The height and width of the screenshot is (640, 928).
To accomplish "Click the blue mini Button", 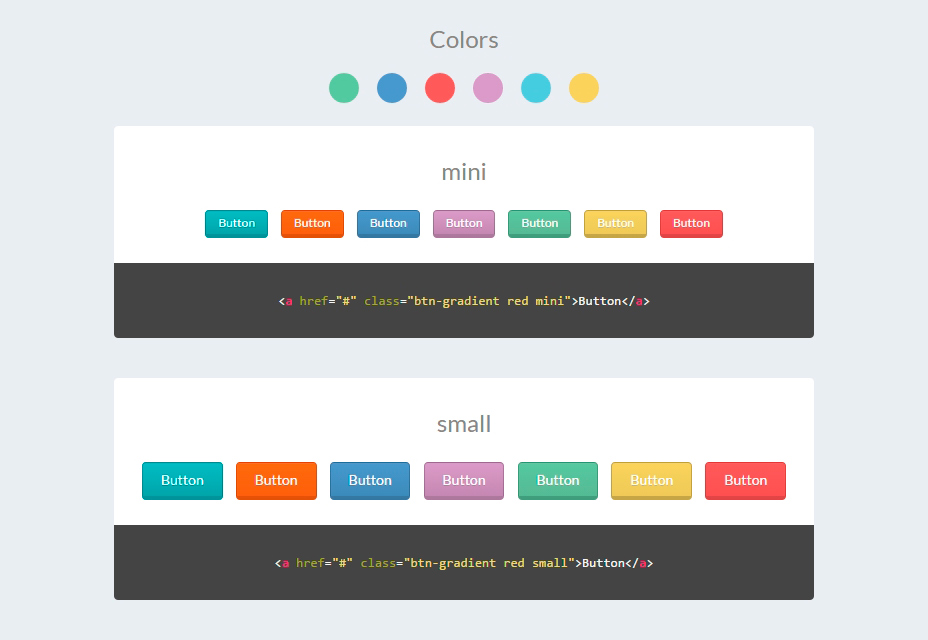I will click(x=388, y=223).
